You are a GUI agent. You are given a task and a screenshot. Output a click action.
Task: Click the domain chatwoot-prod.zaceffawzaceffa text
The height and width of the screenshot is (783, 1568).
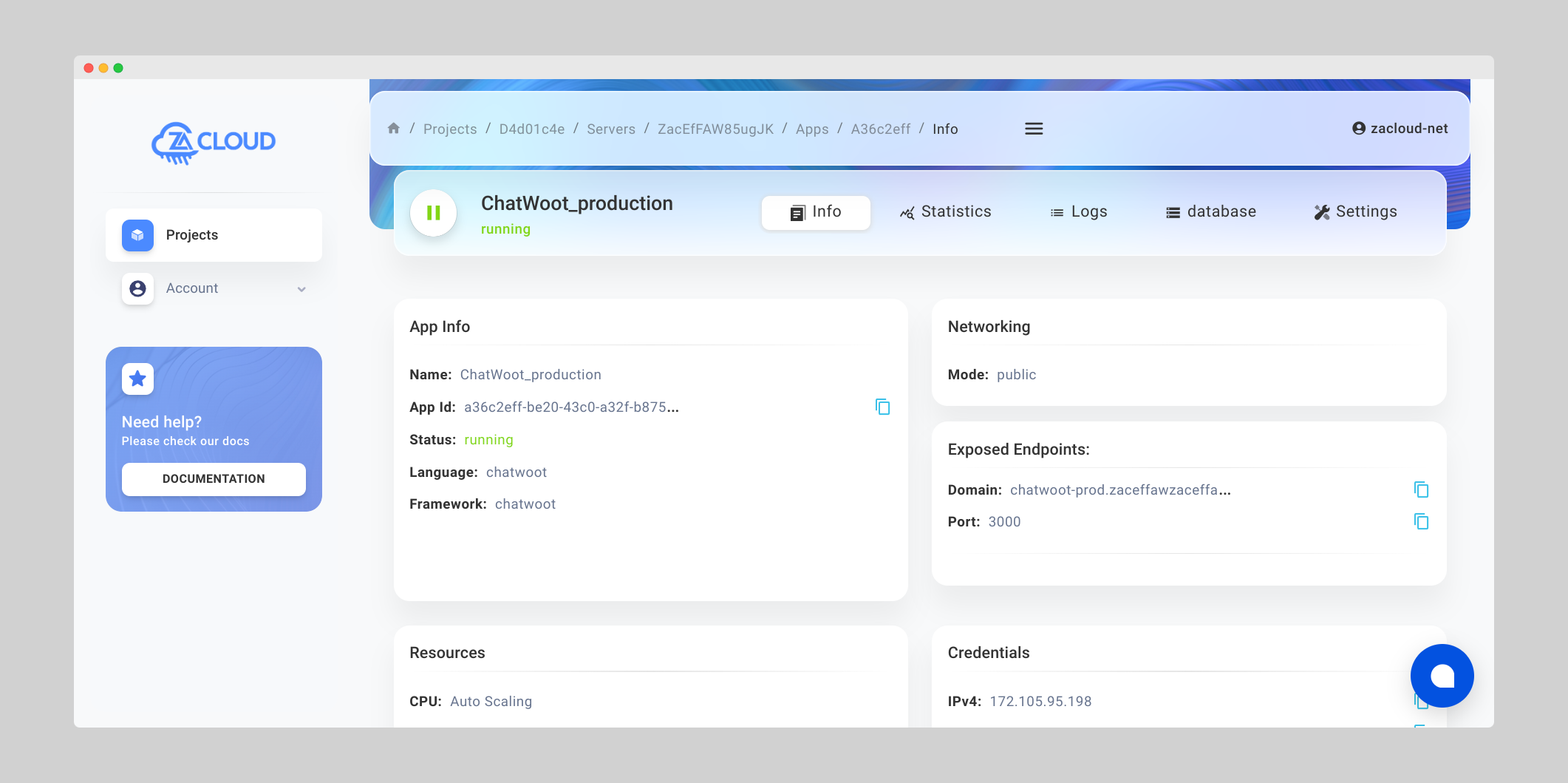1120,490
